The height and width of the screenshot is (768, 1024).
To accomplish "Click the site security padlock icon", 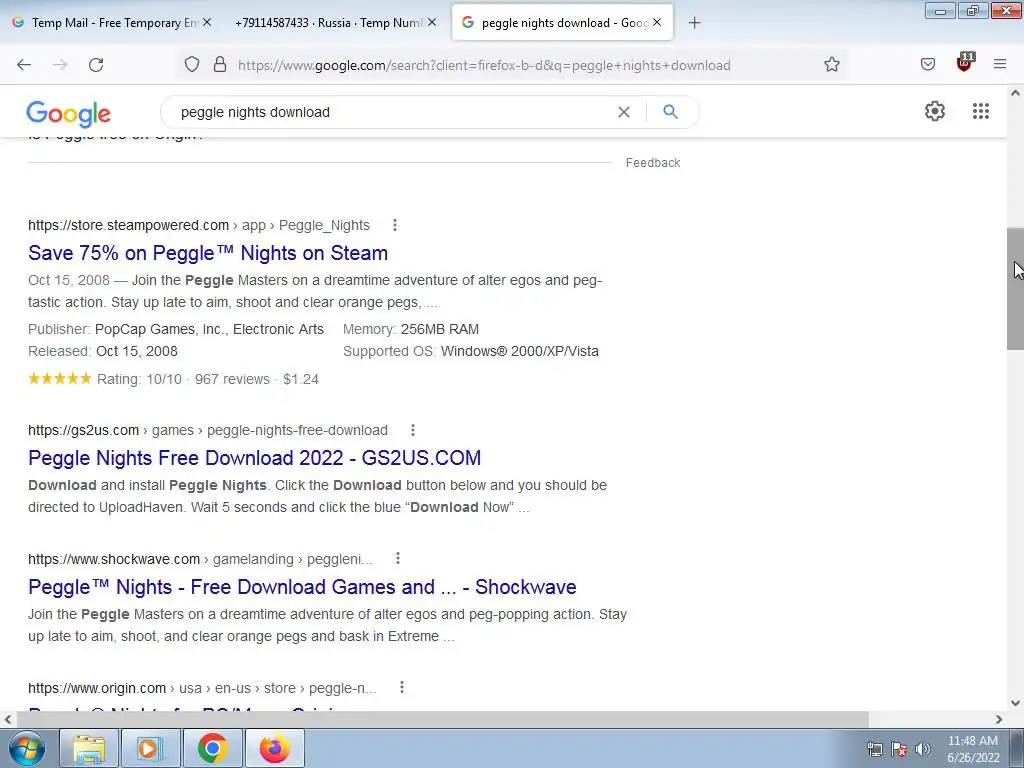I will (220, 65).
